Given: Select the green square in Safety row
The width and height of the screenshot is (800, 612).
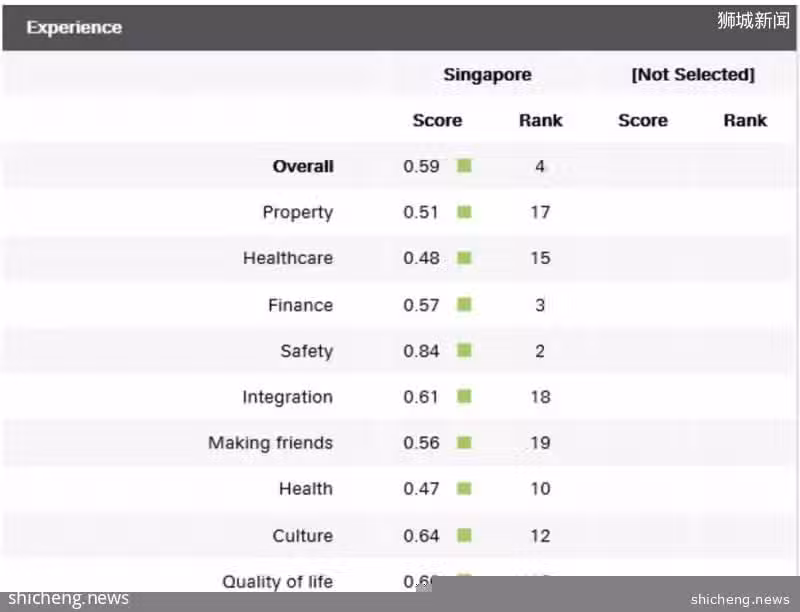Looking at the screenshot, I should (464, 350).
